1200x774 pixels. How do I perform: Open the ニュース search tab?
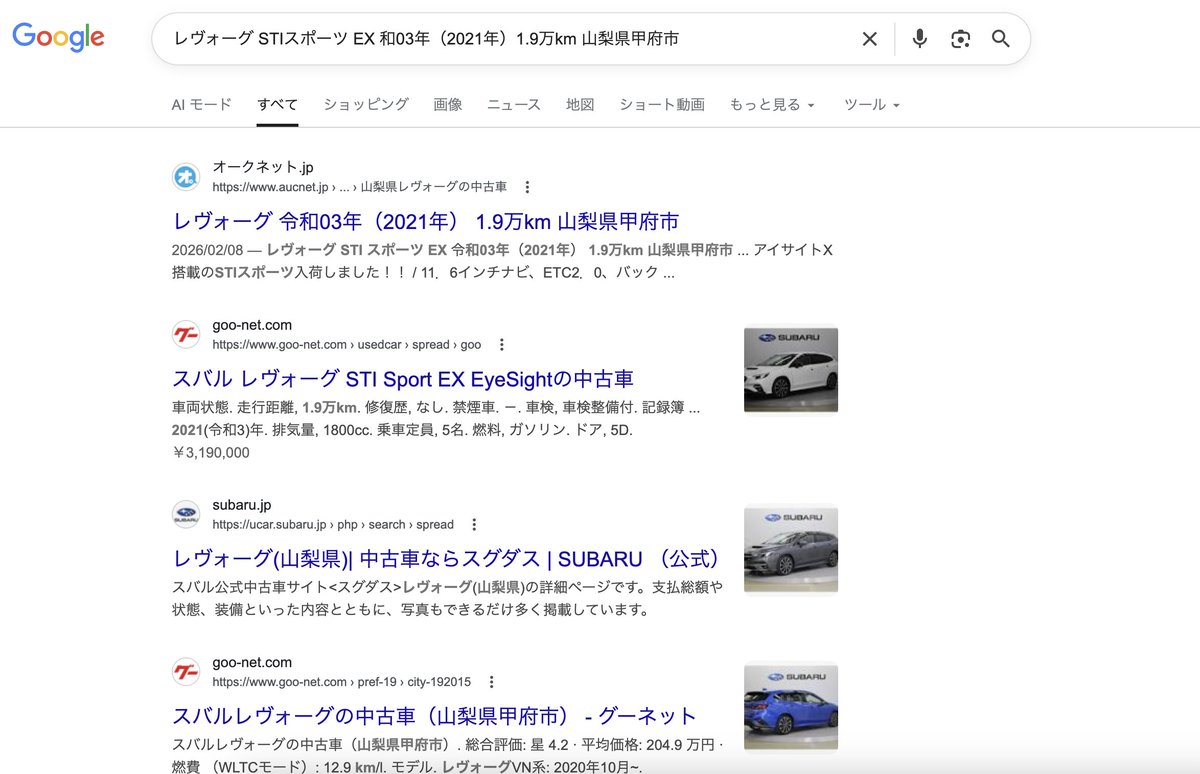click(x=513, y=103)
